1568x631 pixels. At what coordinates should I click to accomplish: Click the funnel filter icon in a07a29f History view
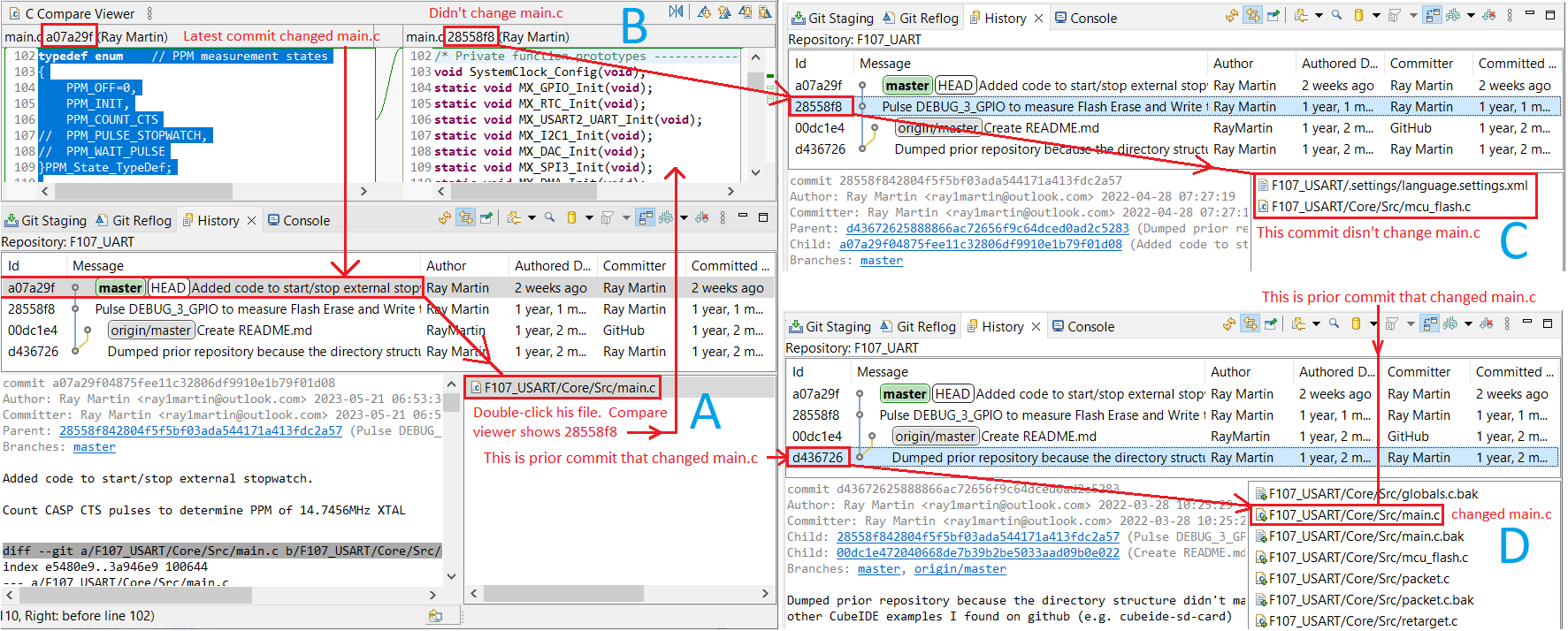click(x=608, y=217)
